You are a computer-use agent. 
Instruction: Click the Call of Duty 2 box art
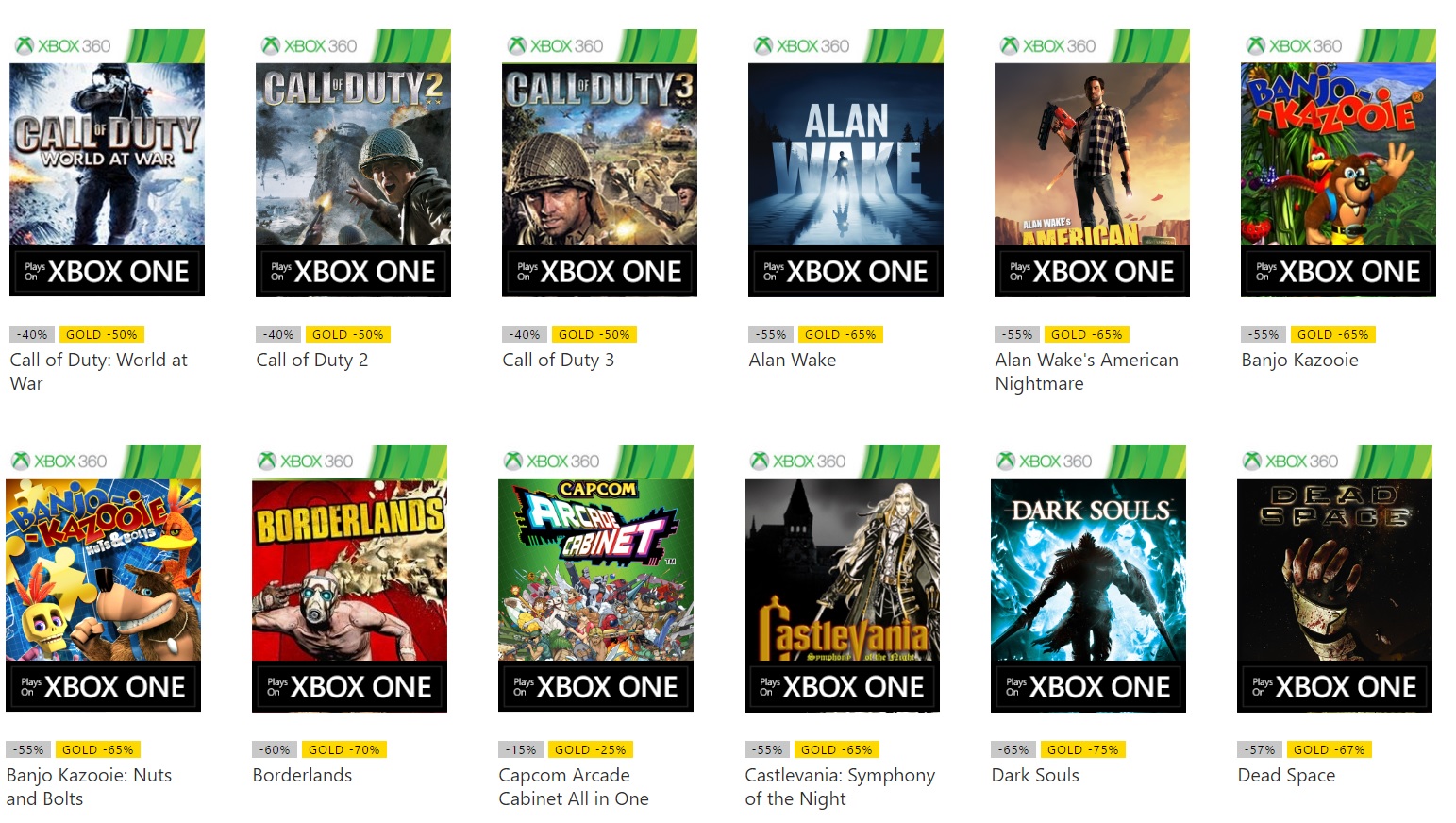(353, 162)
